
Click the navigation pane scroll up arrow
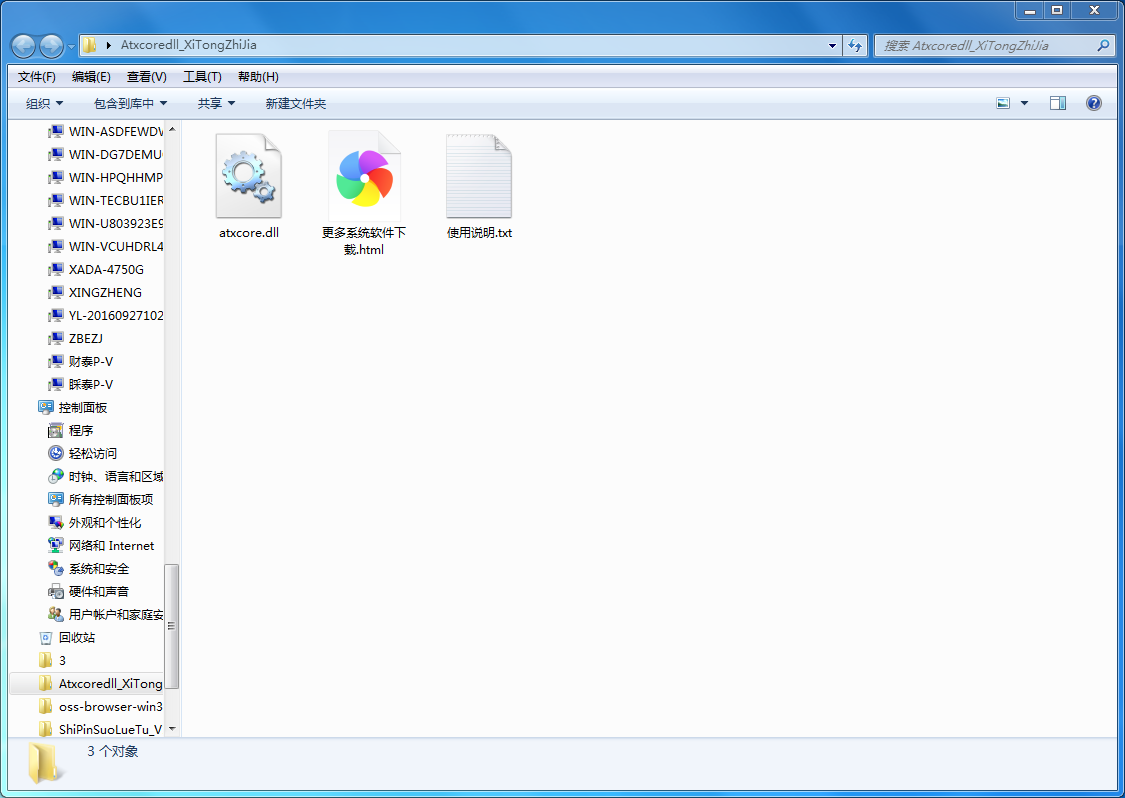(x=172, y=128)
